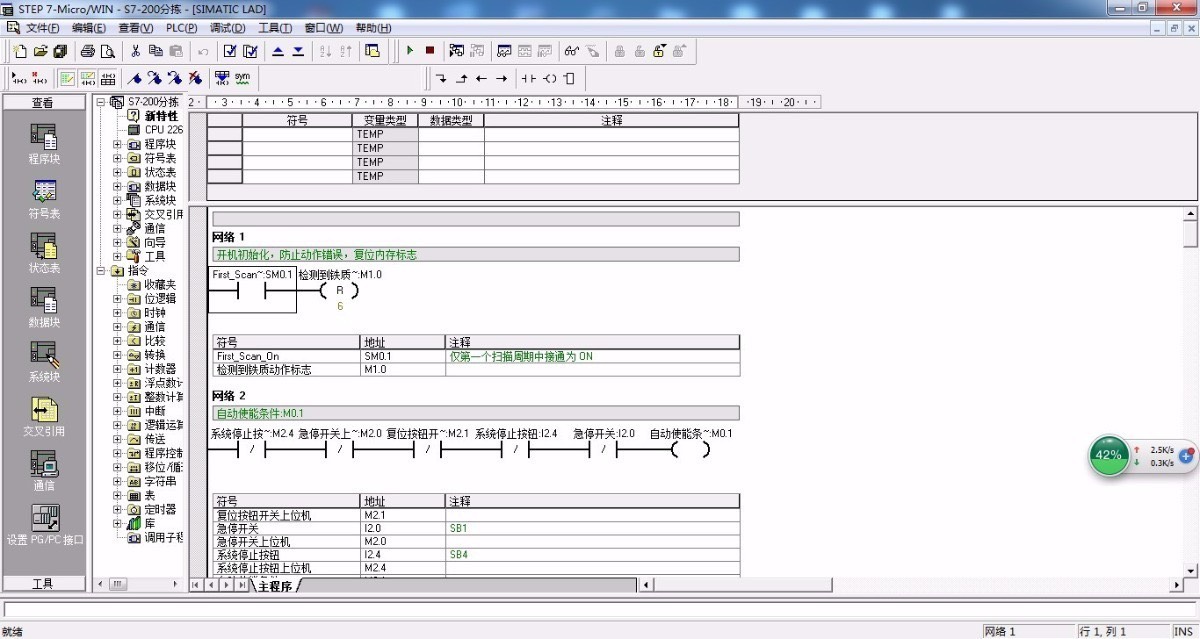Click the 42% floating monitor widget

1108,455
